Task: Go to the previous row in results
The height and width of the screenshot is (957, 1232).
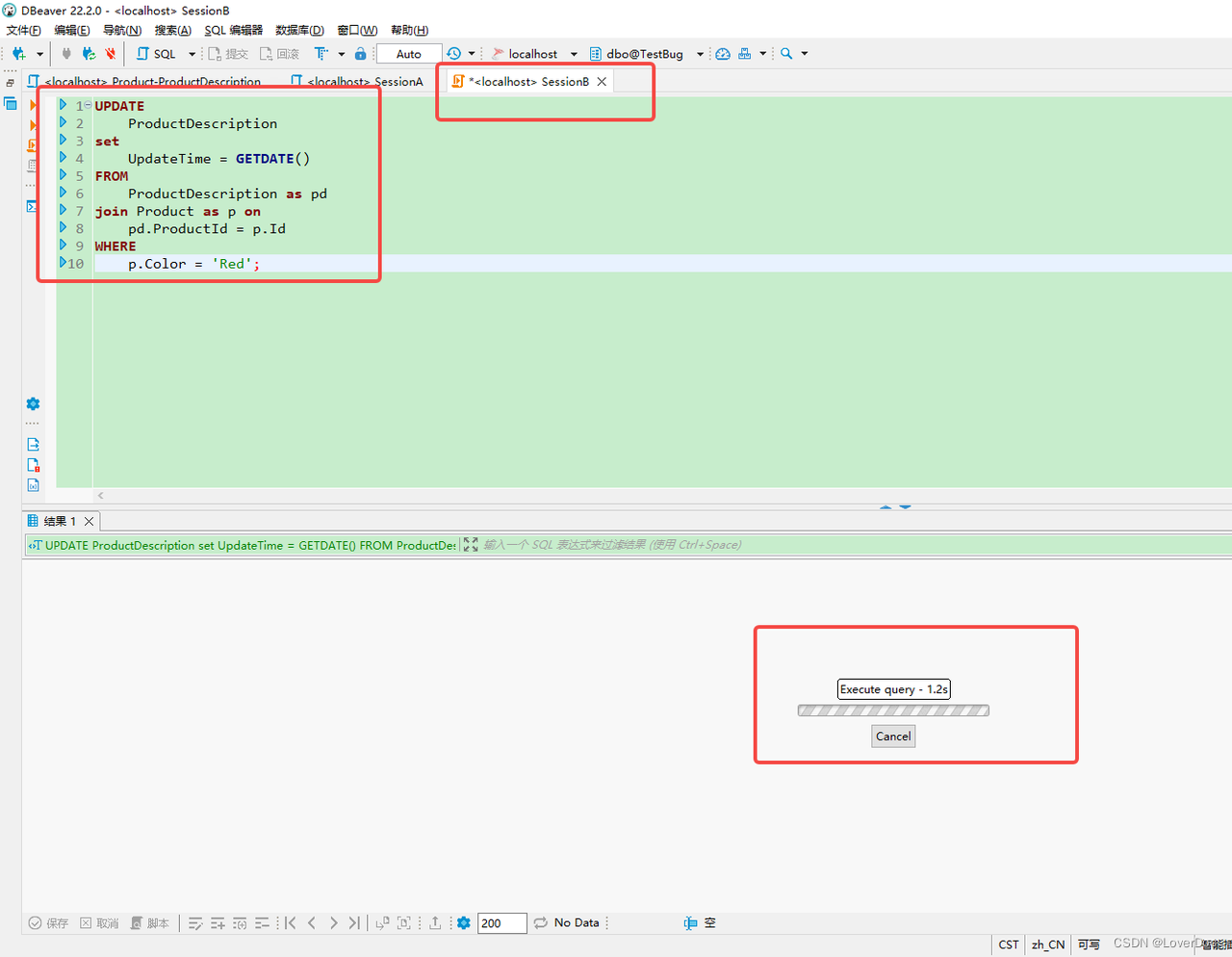Action: pos(312,923)
